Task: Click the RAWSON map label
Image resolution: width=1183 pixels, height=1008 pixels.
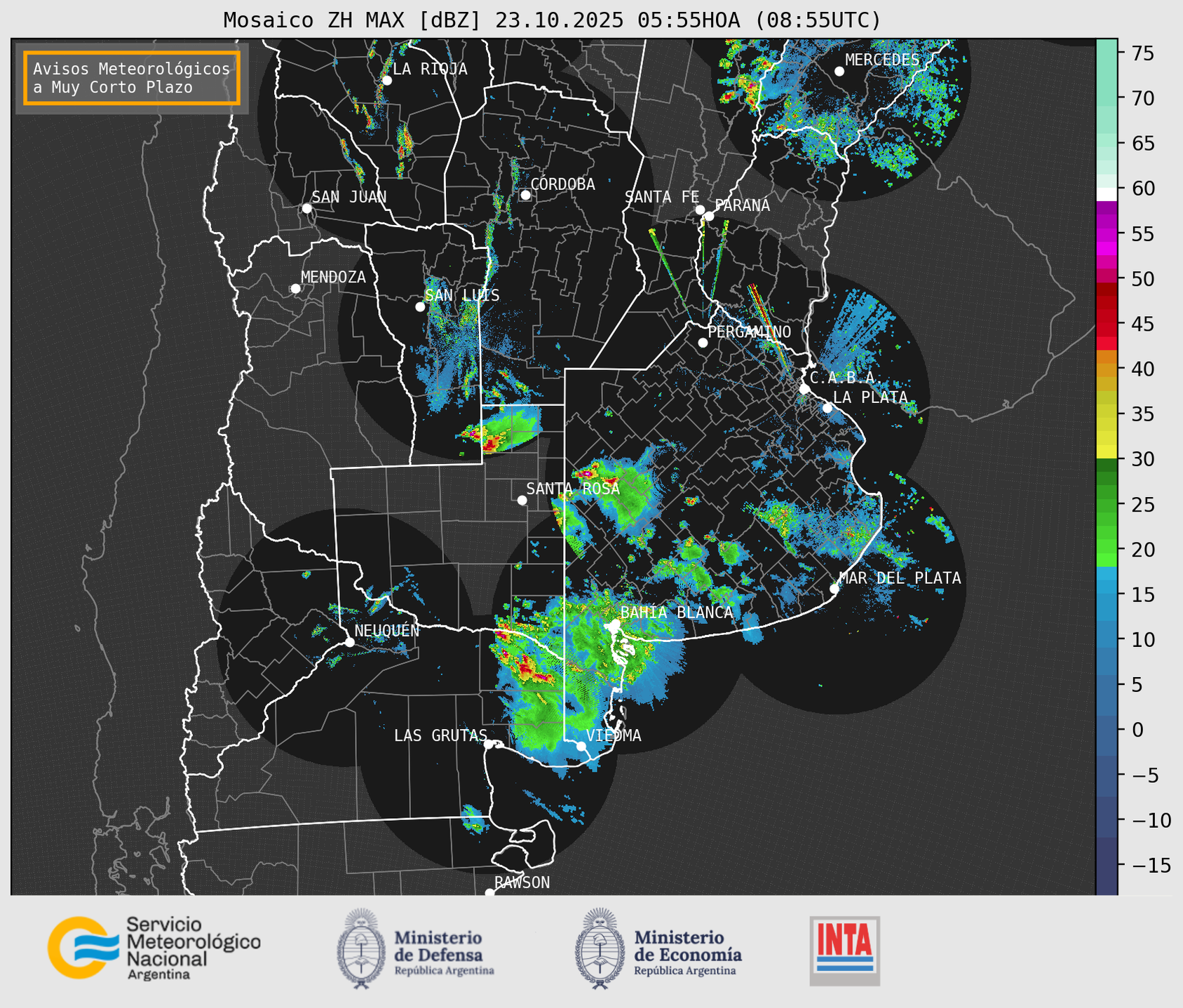Action: point(522,883)
